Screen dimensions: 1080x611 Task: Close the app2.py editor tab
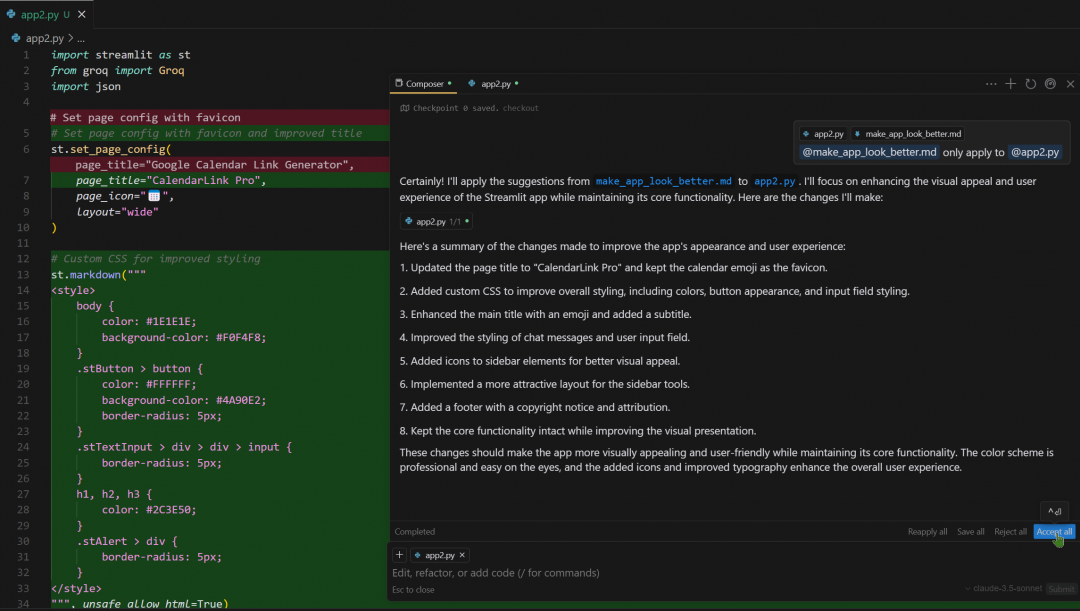point(81,14)
